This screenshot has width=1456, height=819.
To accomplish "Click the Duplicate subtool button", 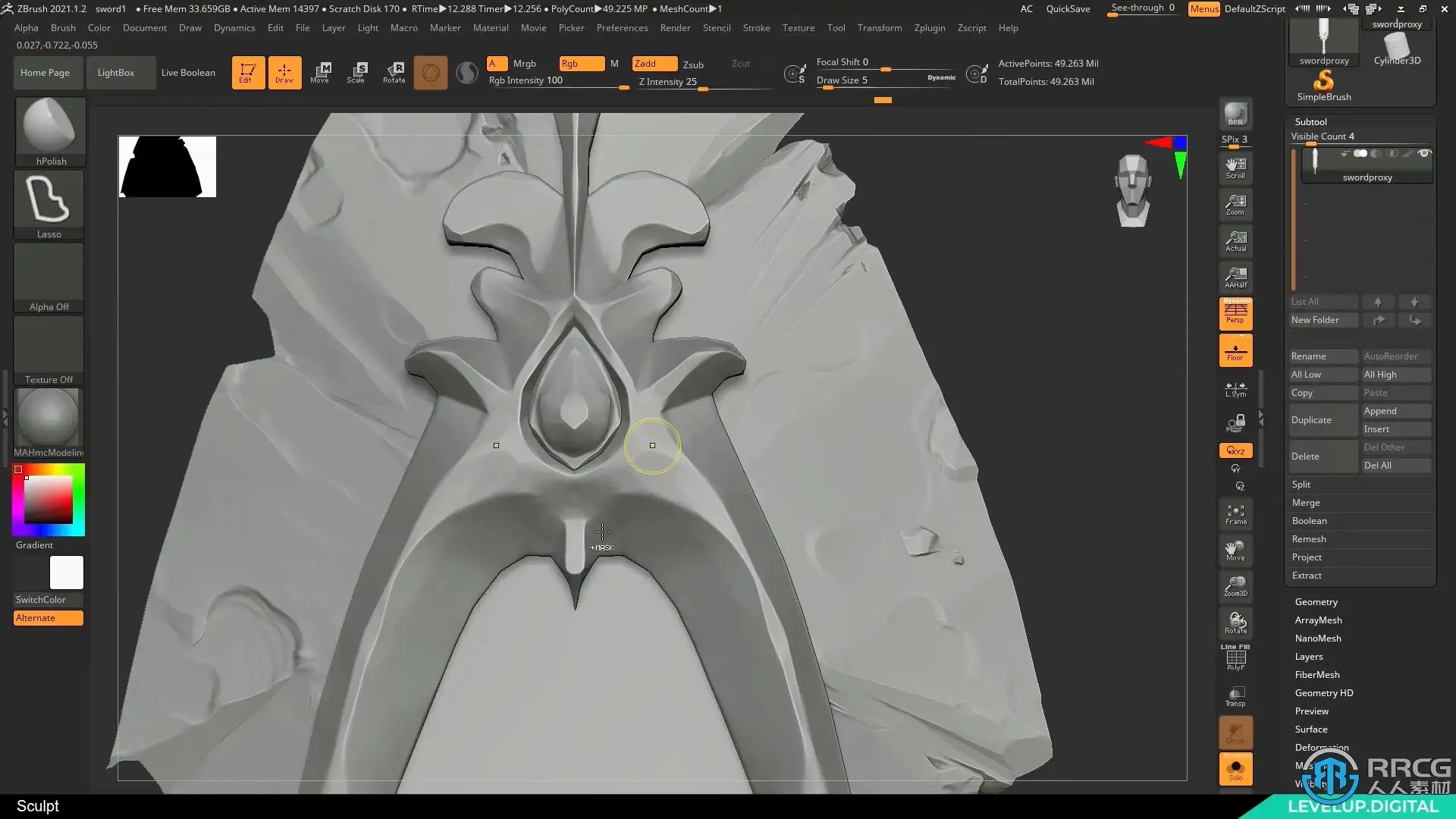I will pos(1323,420).
